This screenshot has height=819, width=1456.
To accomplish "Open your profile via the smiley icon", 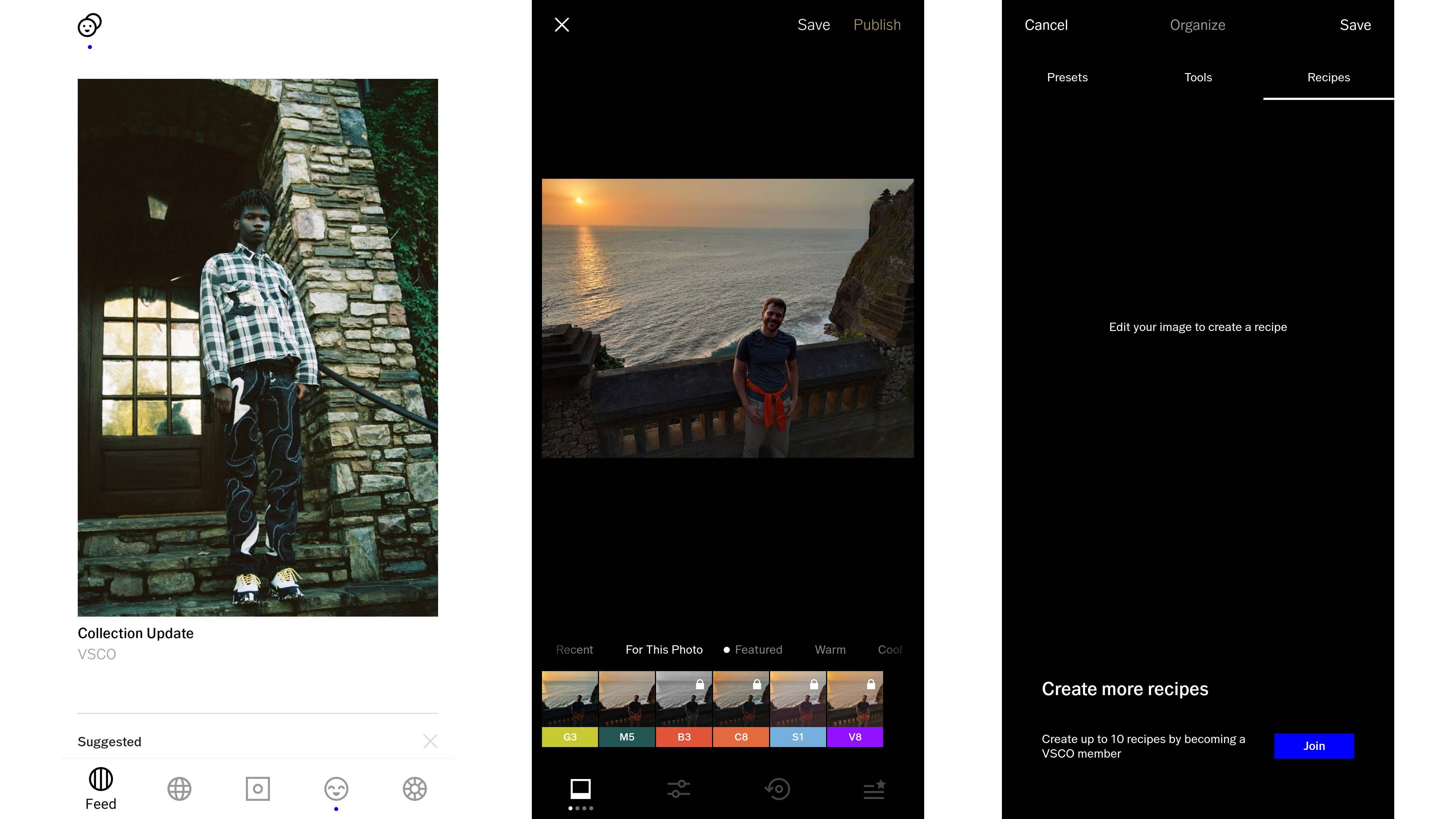I will 336,788.
